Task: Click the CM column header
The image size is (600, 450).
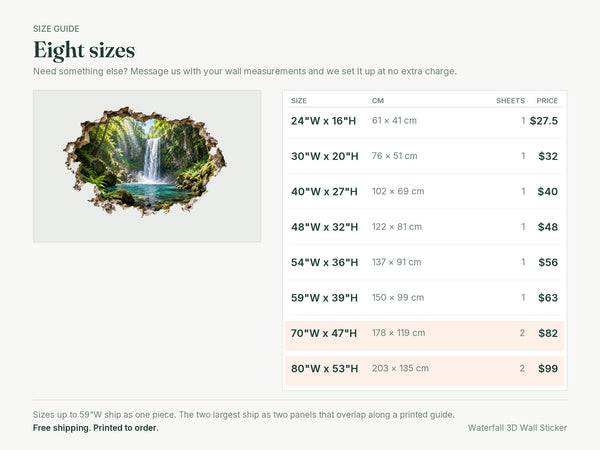Action: 378,101
